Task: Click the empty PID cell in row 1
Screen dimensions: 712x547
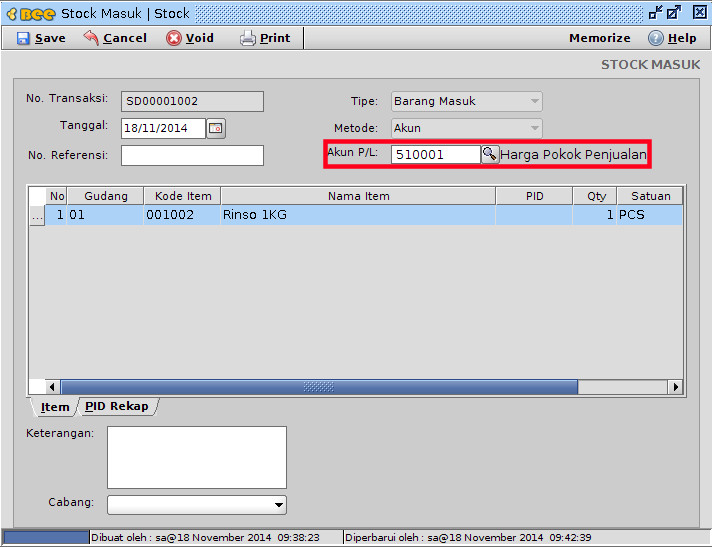Action: point(534,215)
